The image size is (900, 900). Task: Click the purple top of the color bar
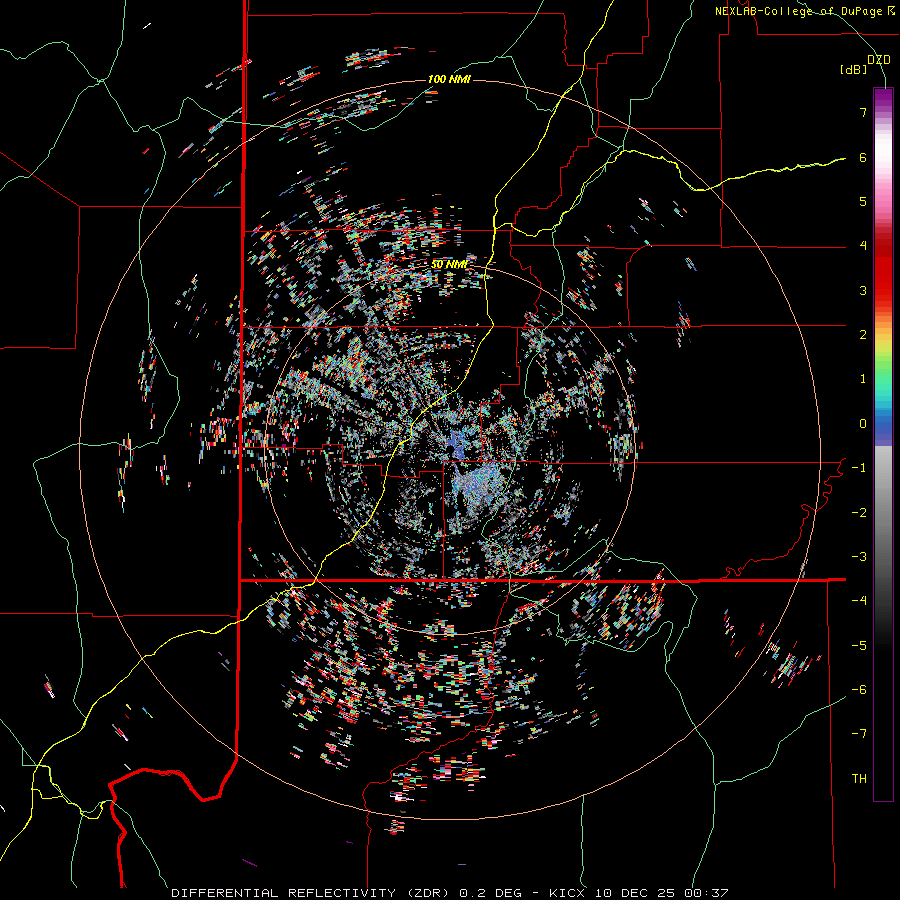tap(883, 98)
